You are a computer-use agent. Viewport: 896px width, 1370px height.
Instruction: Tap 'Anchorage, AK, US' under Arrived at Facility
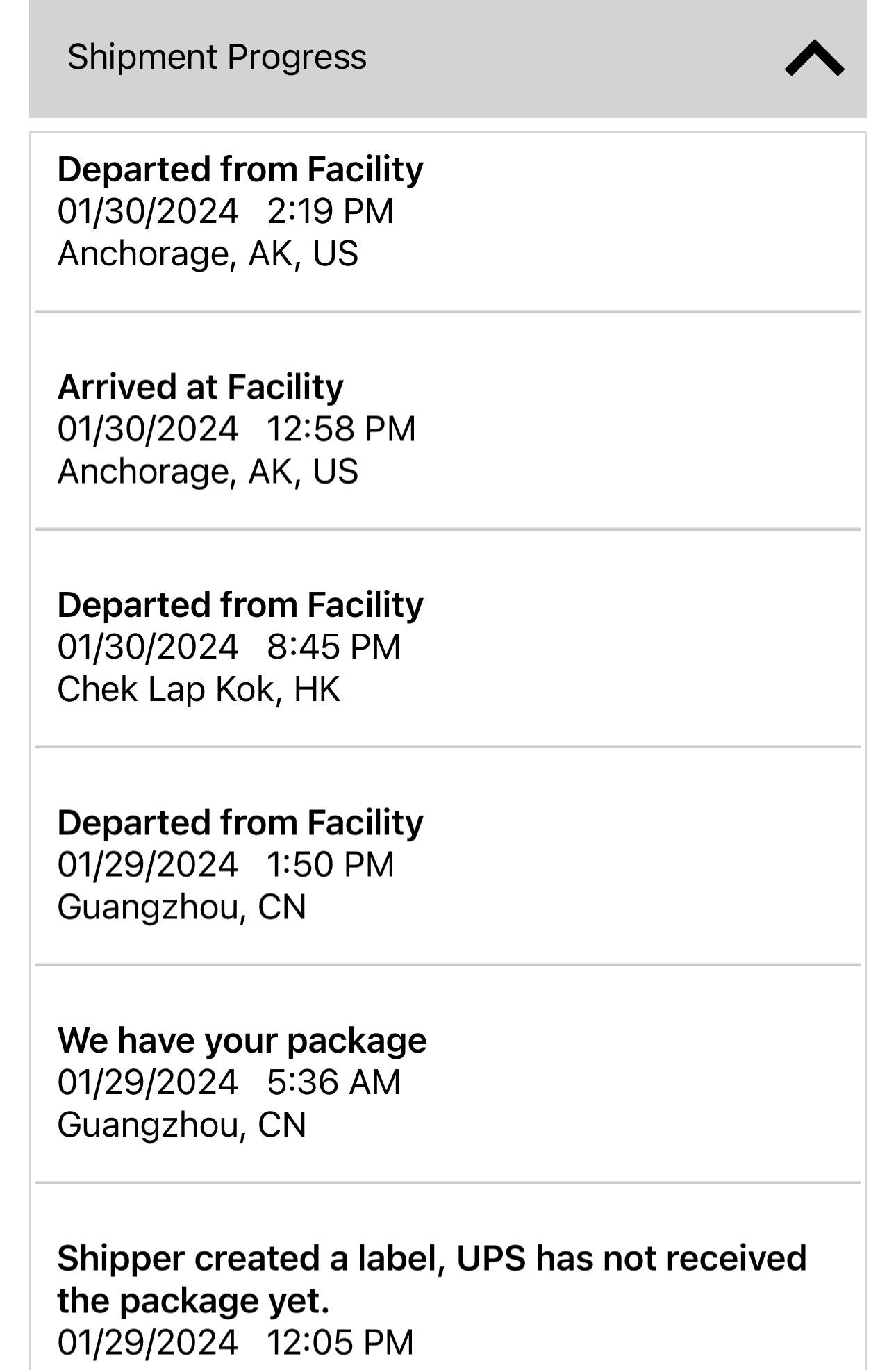click(208, 471)
